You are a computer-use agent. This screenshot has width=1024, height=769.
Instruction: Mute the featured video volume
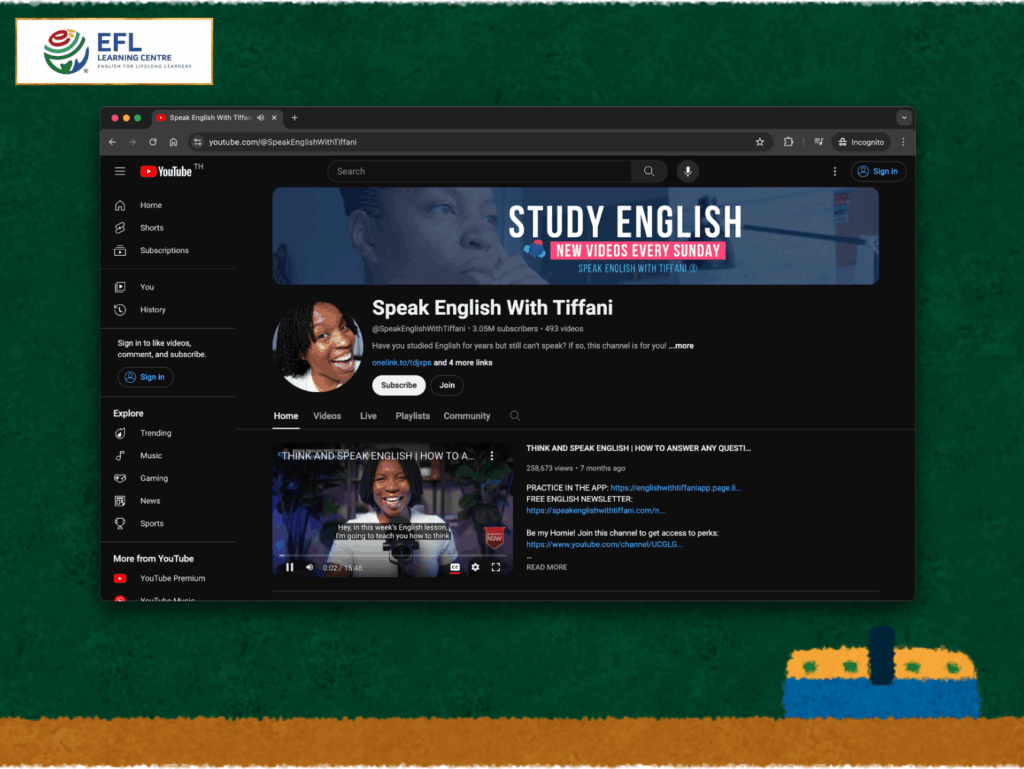(x=310, y=567)
